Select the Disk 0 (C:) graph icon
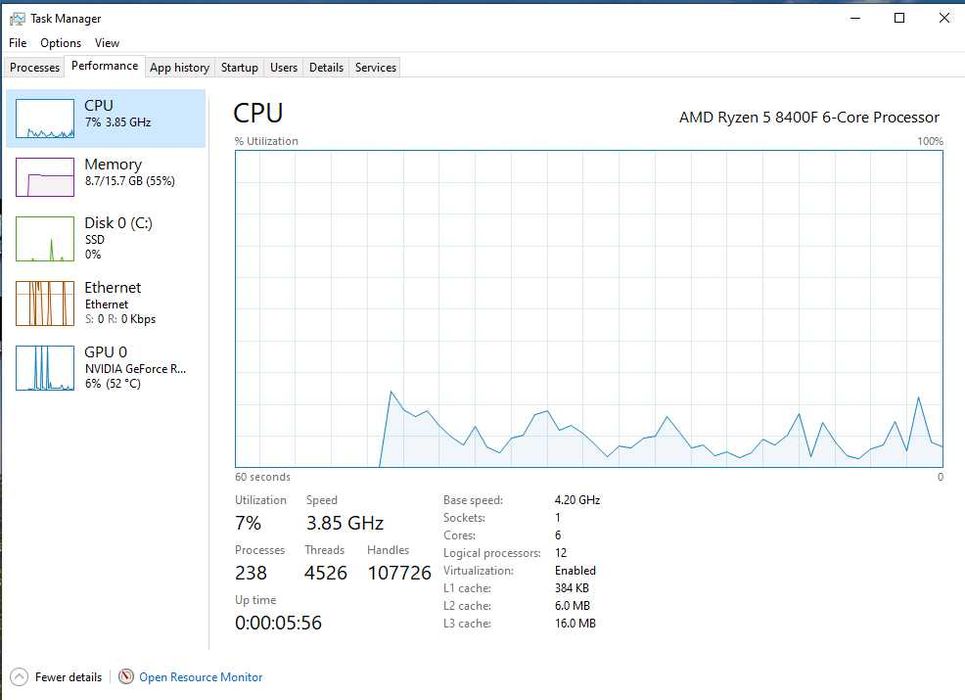The width and height of the screenshot is (965, 700). (45, 238)
